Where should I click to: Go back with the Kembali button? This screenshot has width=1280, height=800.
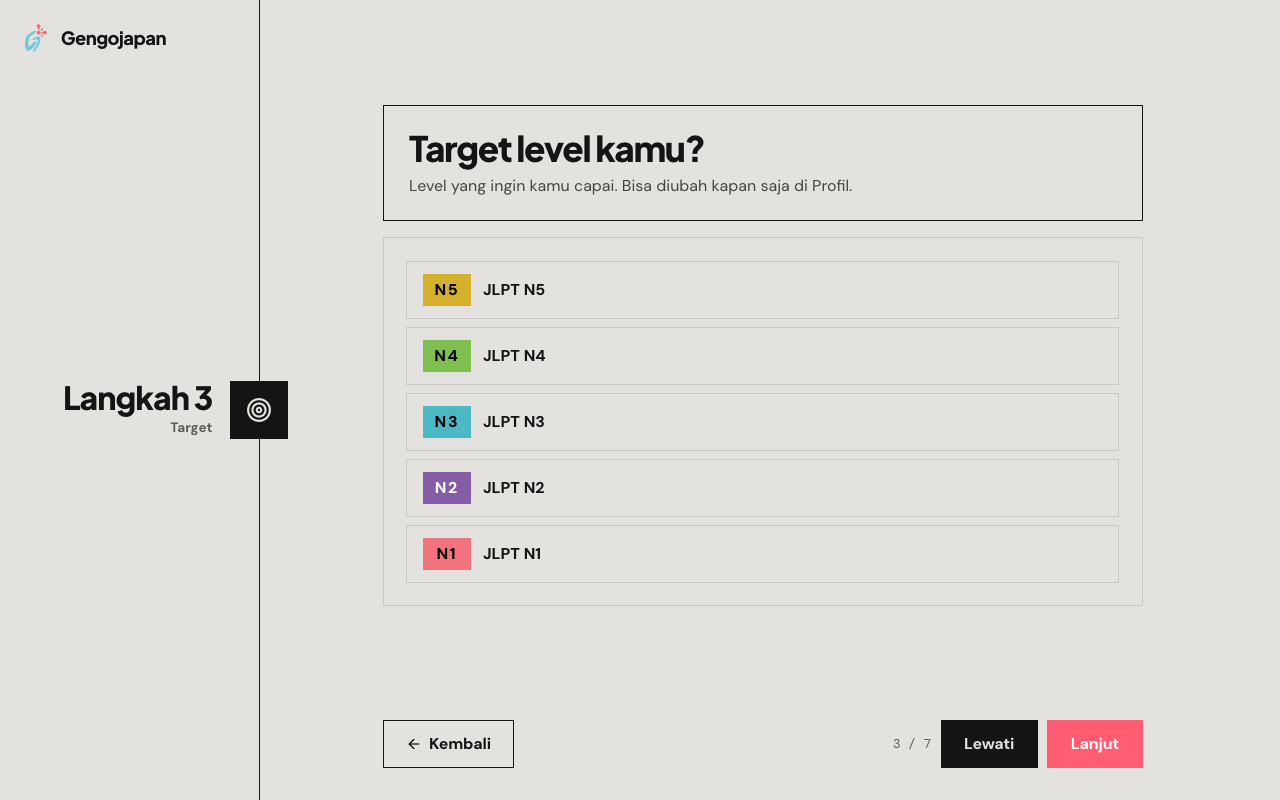tap(448, 744)
